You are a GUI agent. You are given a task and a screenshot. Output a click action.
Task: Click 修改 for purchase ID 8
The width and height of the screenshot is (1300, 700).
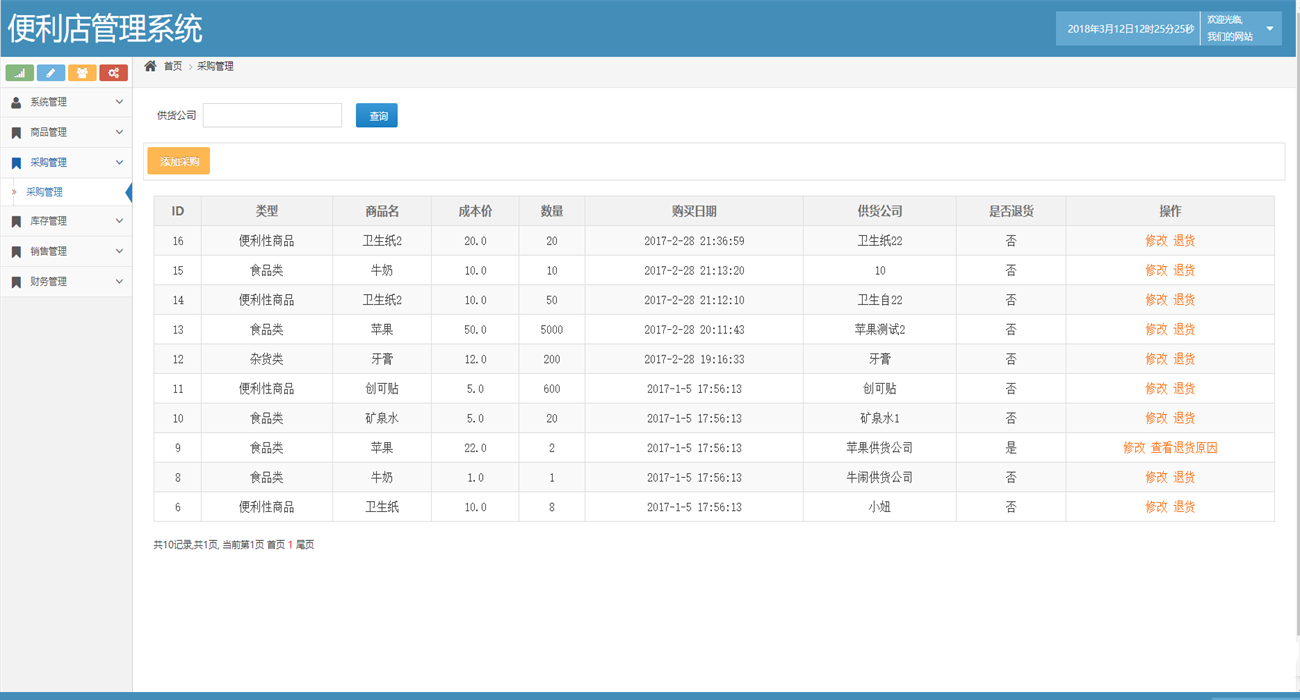[x=1156, y=477]
